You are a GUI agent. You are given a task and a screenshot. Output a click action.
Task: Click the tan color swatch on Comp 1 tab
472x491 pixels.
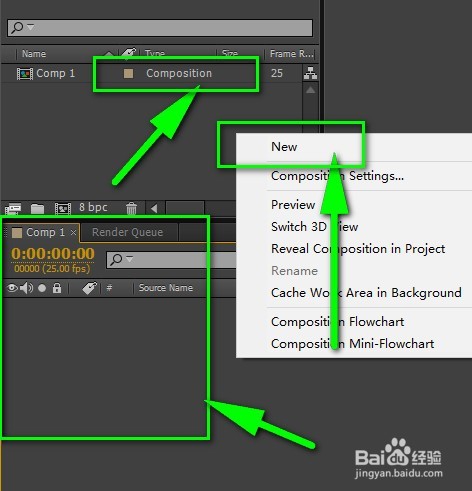17,233
